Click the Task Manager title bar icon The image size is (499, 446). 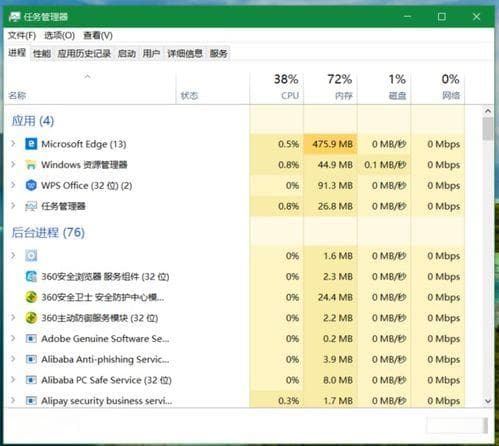coord(14,17)
